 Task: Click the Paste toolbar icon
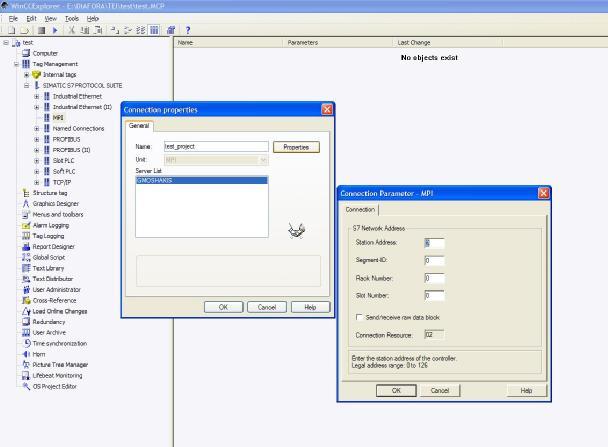(98, 30)
